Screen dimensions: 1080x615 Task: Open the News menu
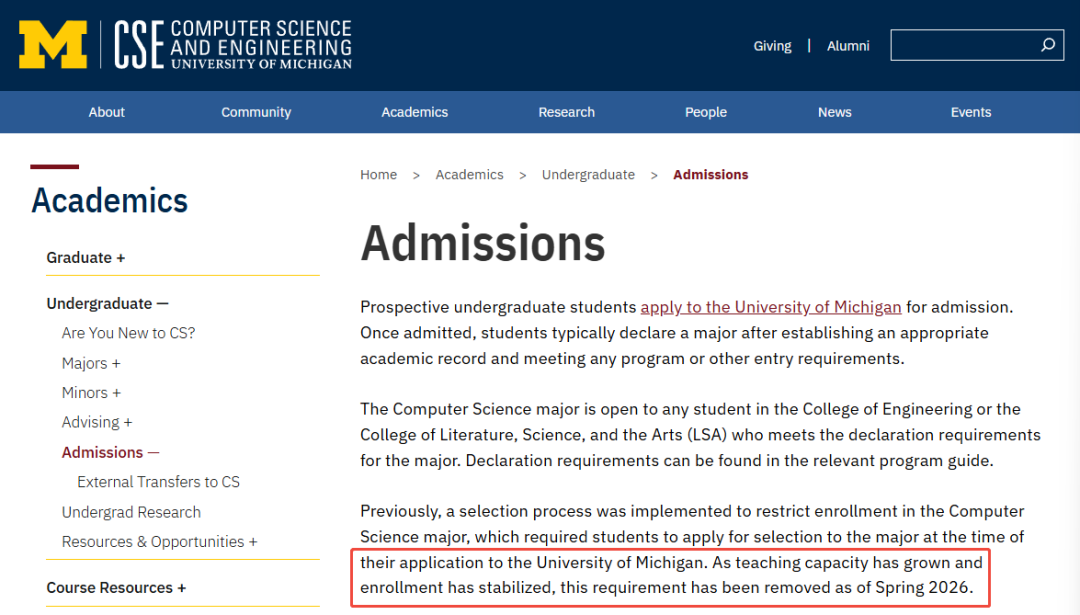[x=834, y=112]
